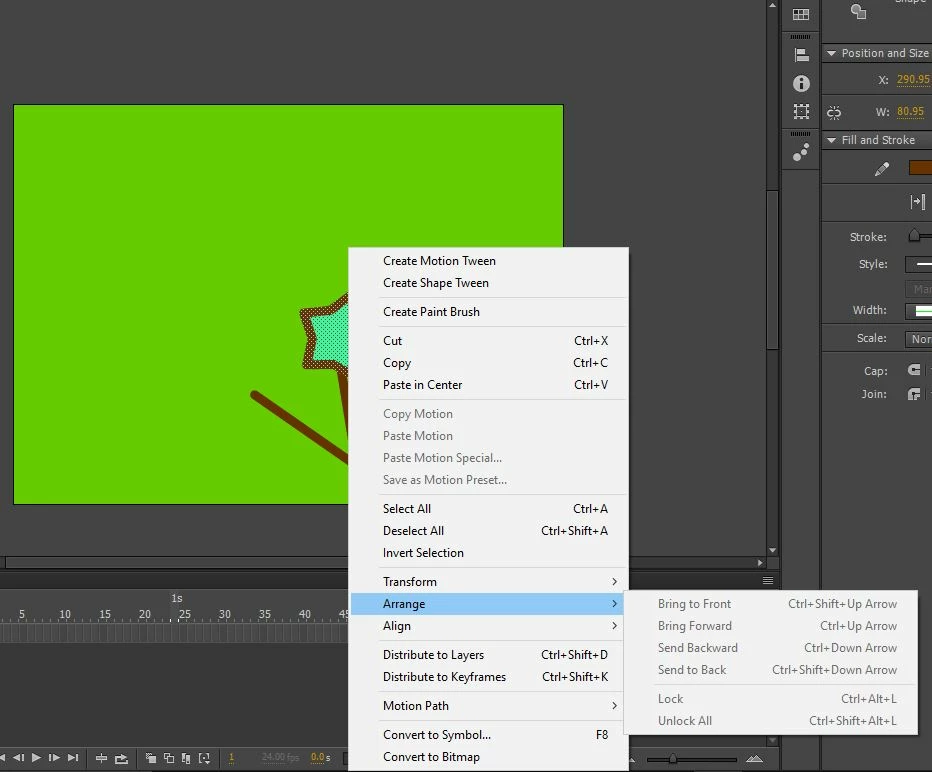Choose Convert to Bitmap
932x772 pixels.
pos(488,757)
